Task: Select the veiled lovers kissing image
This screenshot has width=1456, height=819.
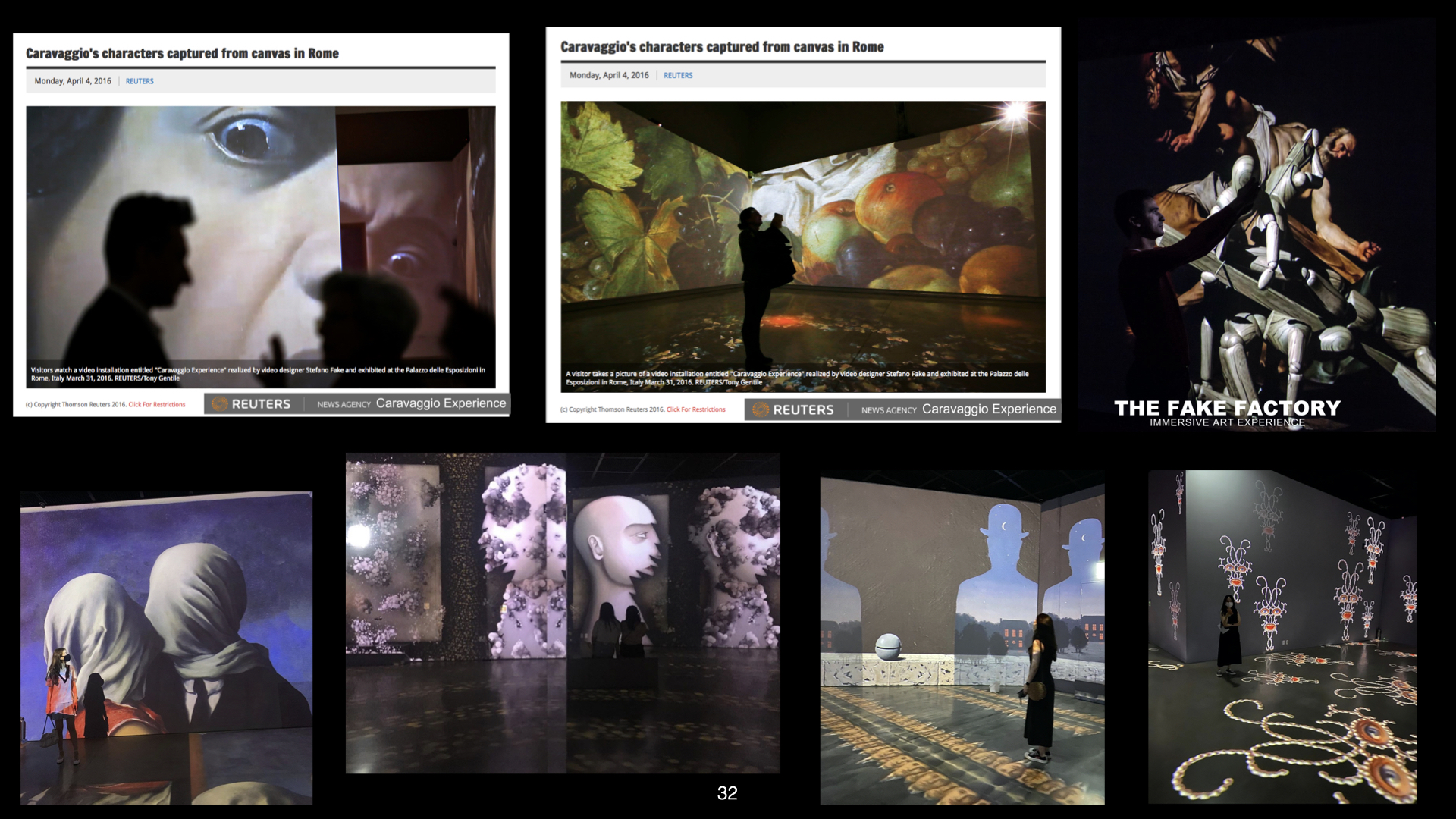Action: point(166,648)
